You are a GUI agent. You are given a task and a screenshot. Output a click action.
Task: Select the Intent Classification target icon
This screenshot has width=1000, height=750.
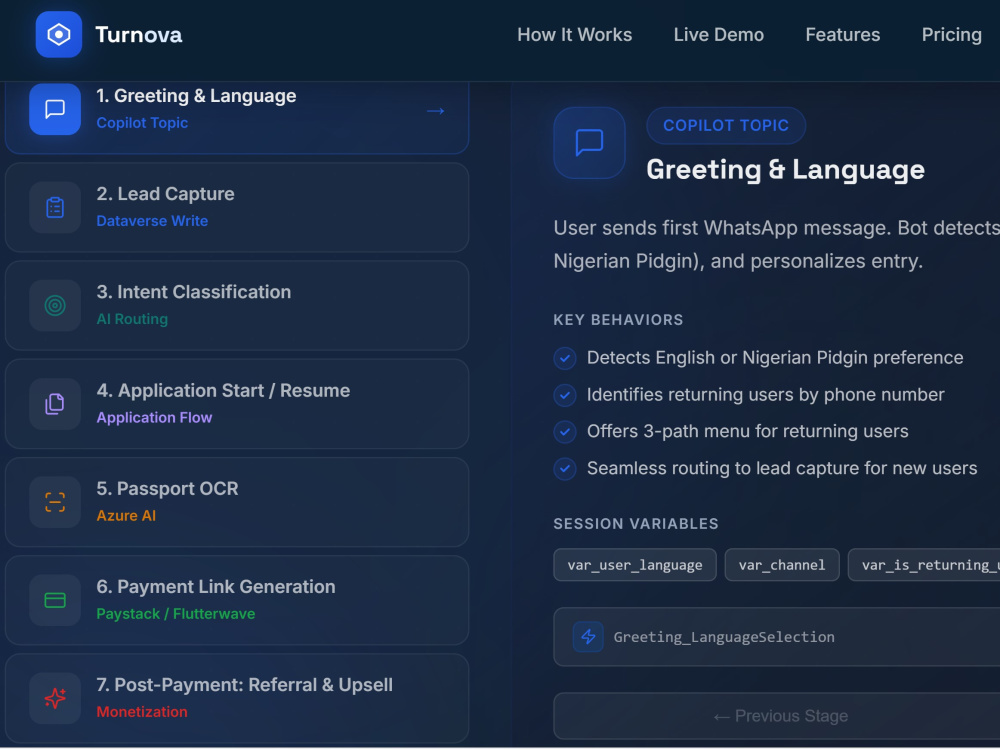coord(55,305)
